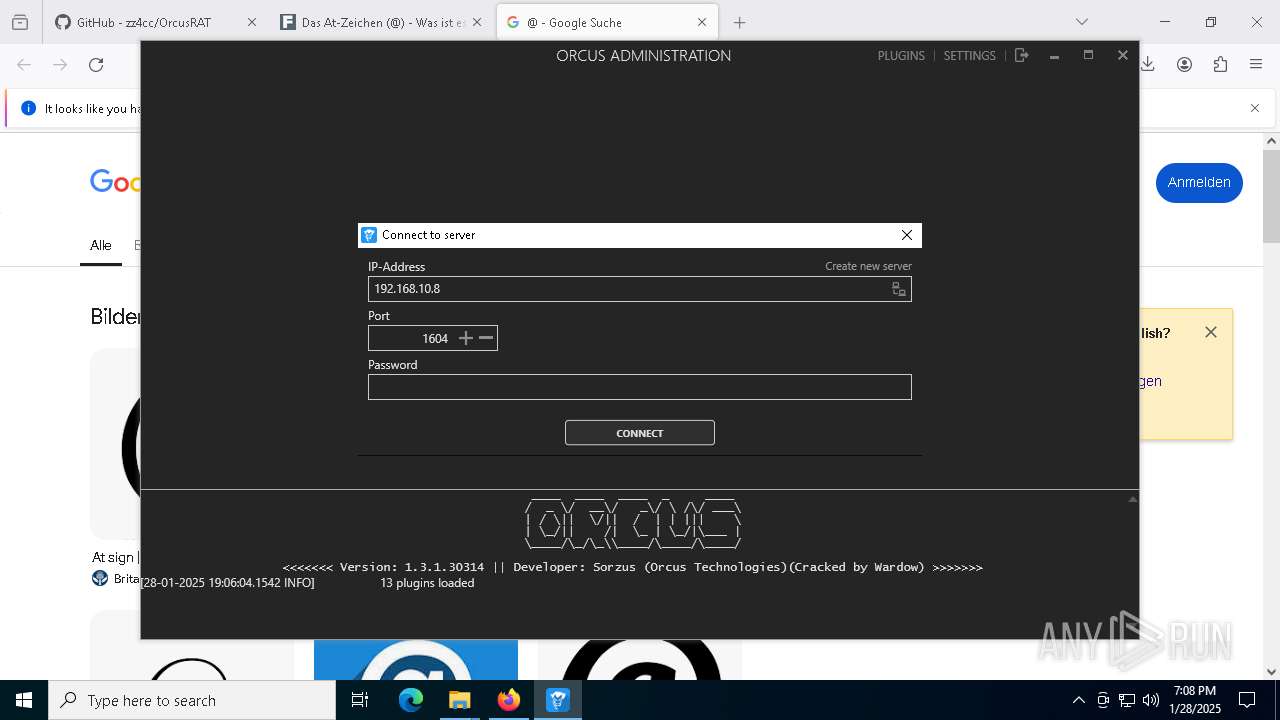Open the PLUGINS menu in Orcus
The width and height of the screenshot is (1280, 720).
click(901, 56)
